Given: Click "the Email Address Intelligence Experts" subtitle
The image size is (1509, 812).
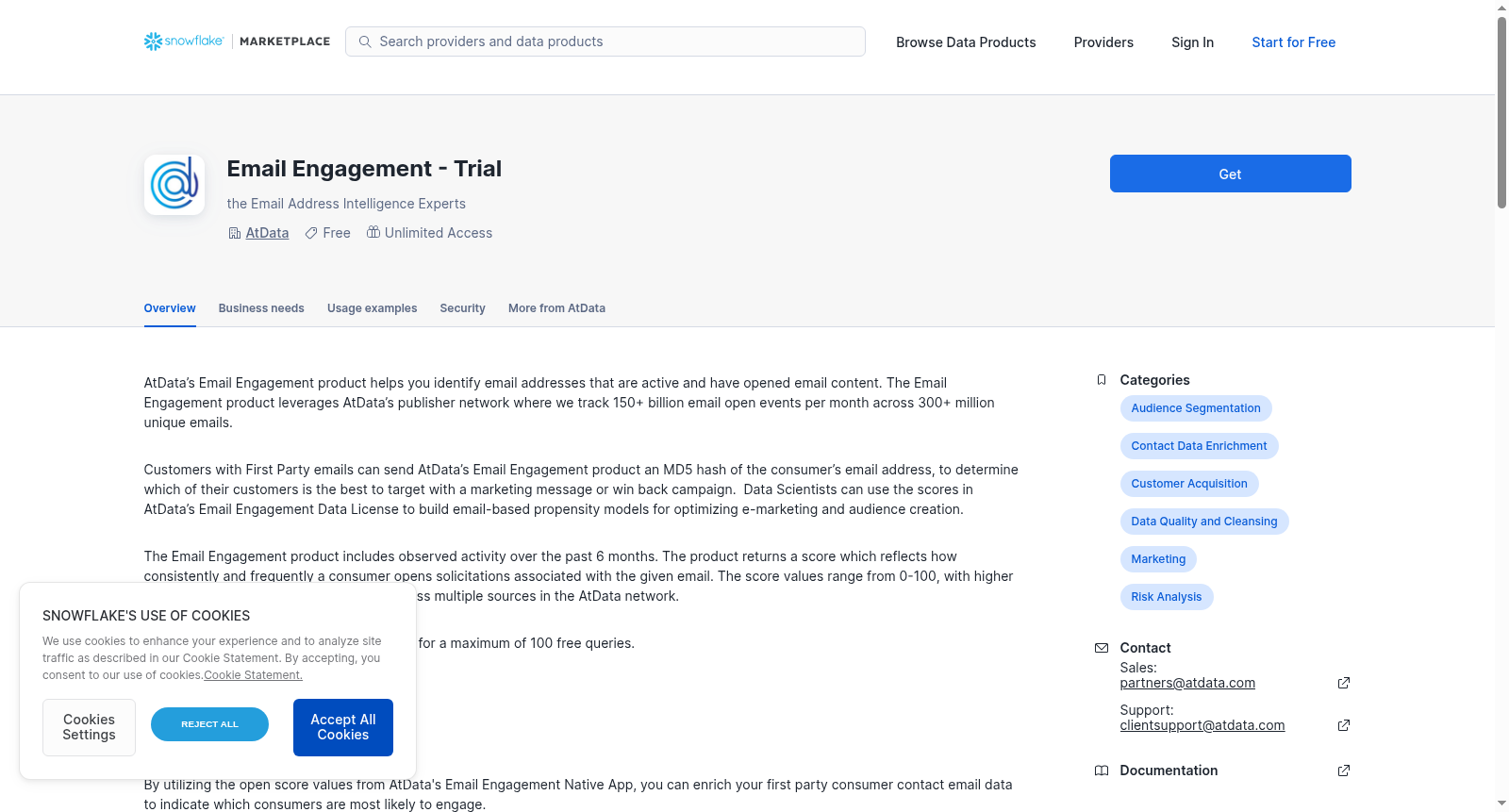Looking at the screenshot, I should click(x=346, y=204).
